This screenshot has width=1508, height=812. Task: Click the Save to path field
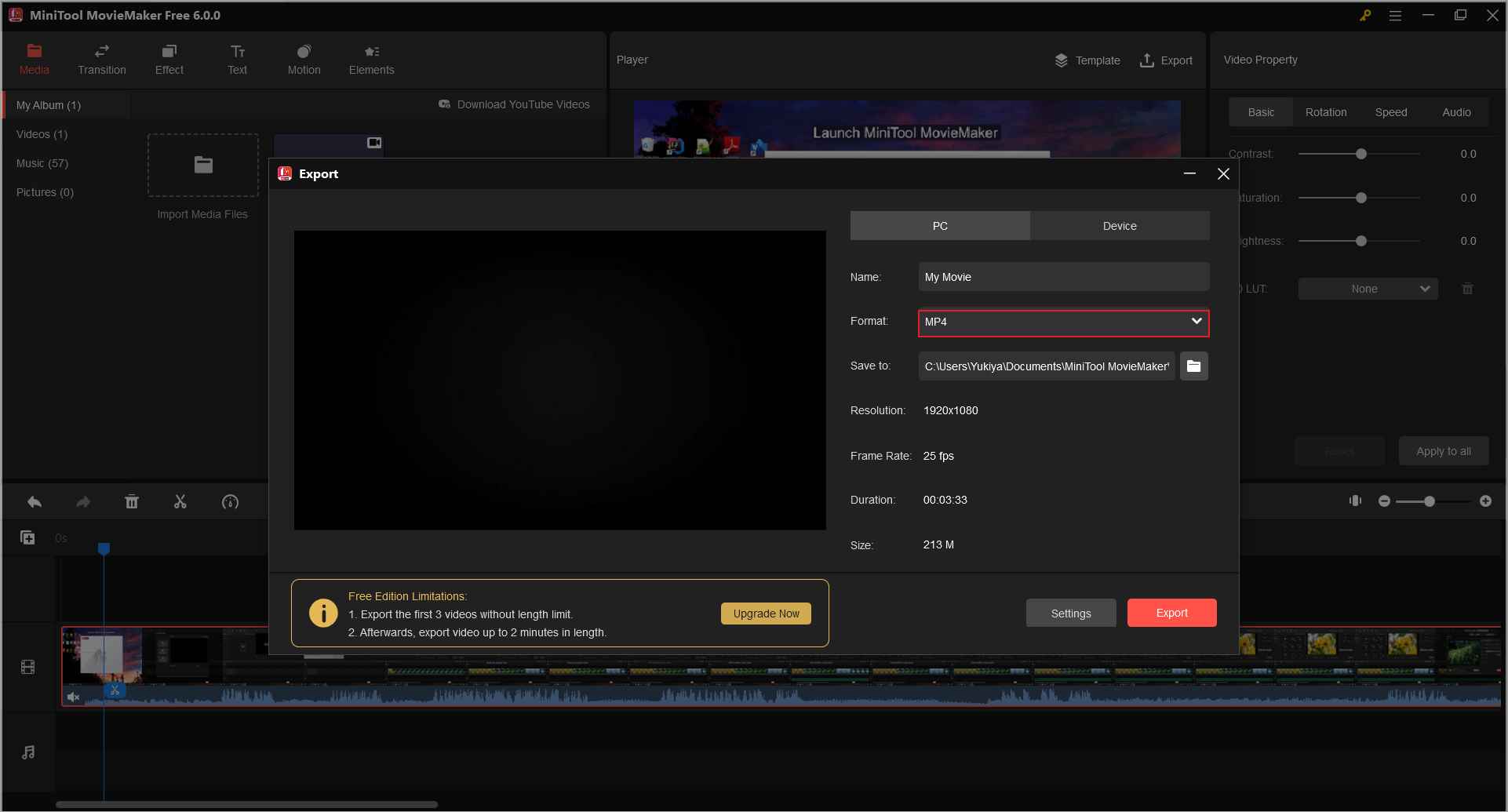[x=1047, y=366]
